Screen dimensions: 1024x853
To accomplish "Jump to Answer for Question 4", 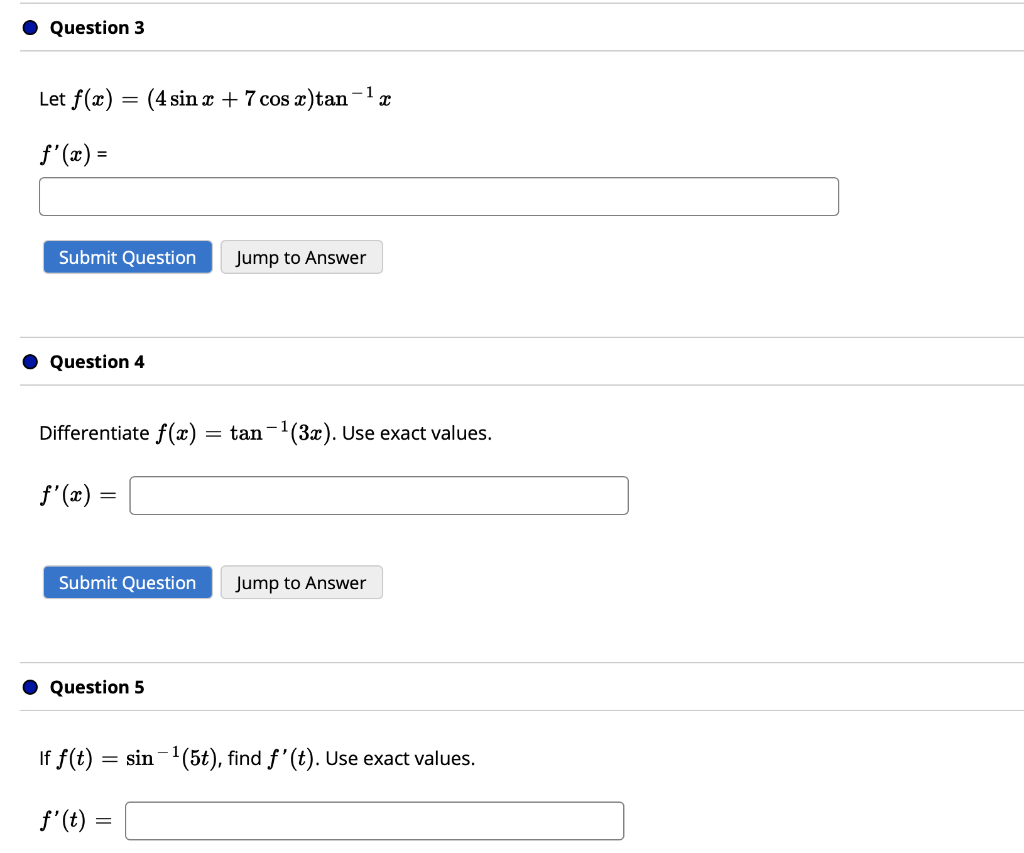I will (301, 582).
